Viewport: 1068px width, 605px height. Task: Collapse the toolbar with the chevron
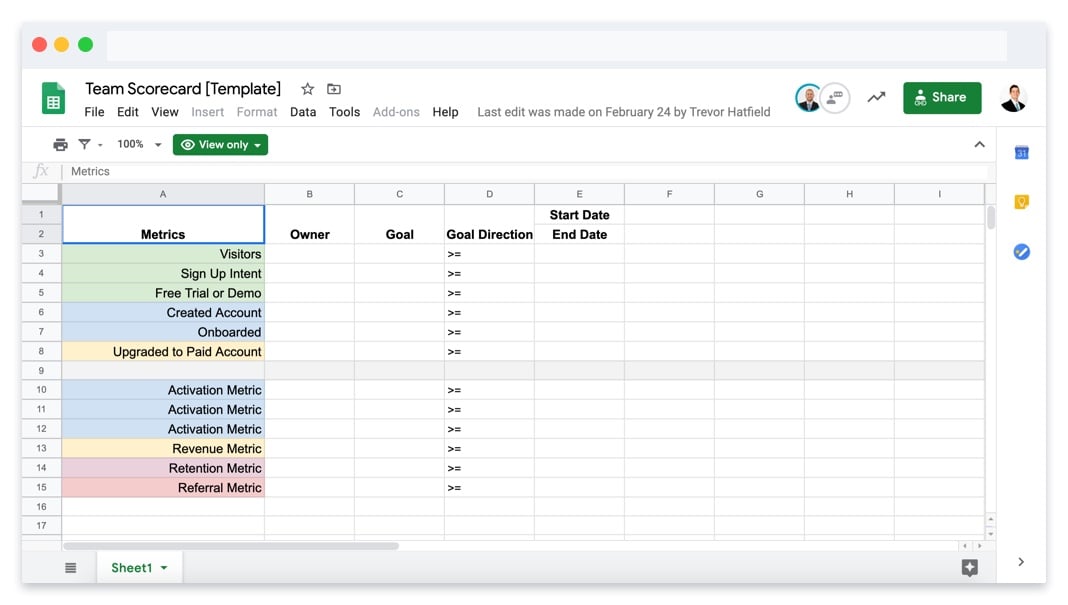pyautogui.click(x=979, y=144)
